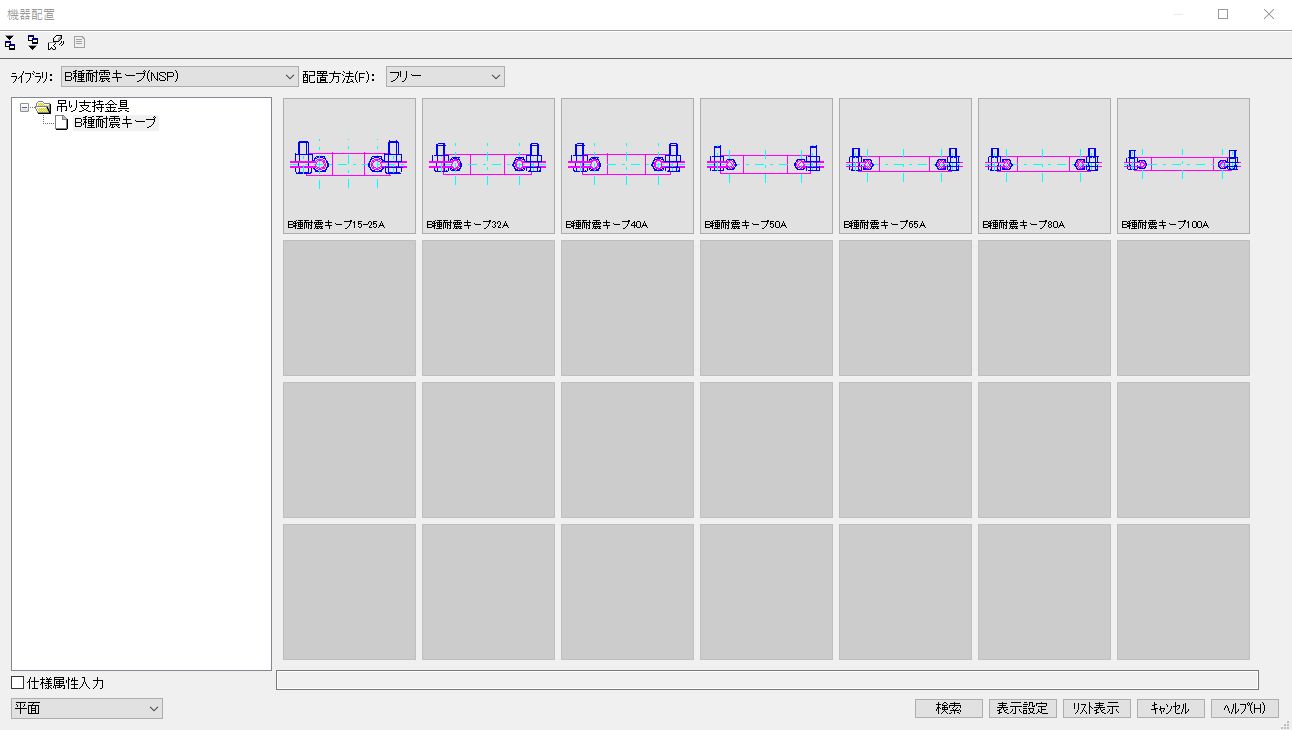Viewport: 1292px width, 730px height.
Task: Click the リスト表示 button
Action: [x=1096, y=708]
